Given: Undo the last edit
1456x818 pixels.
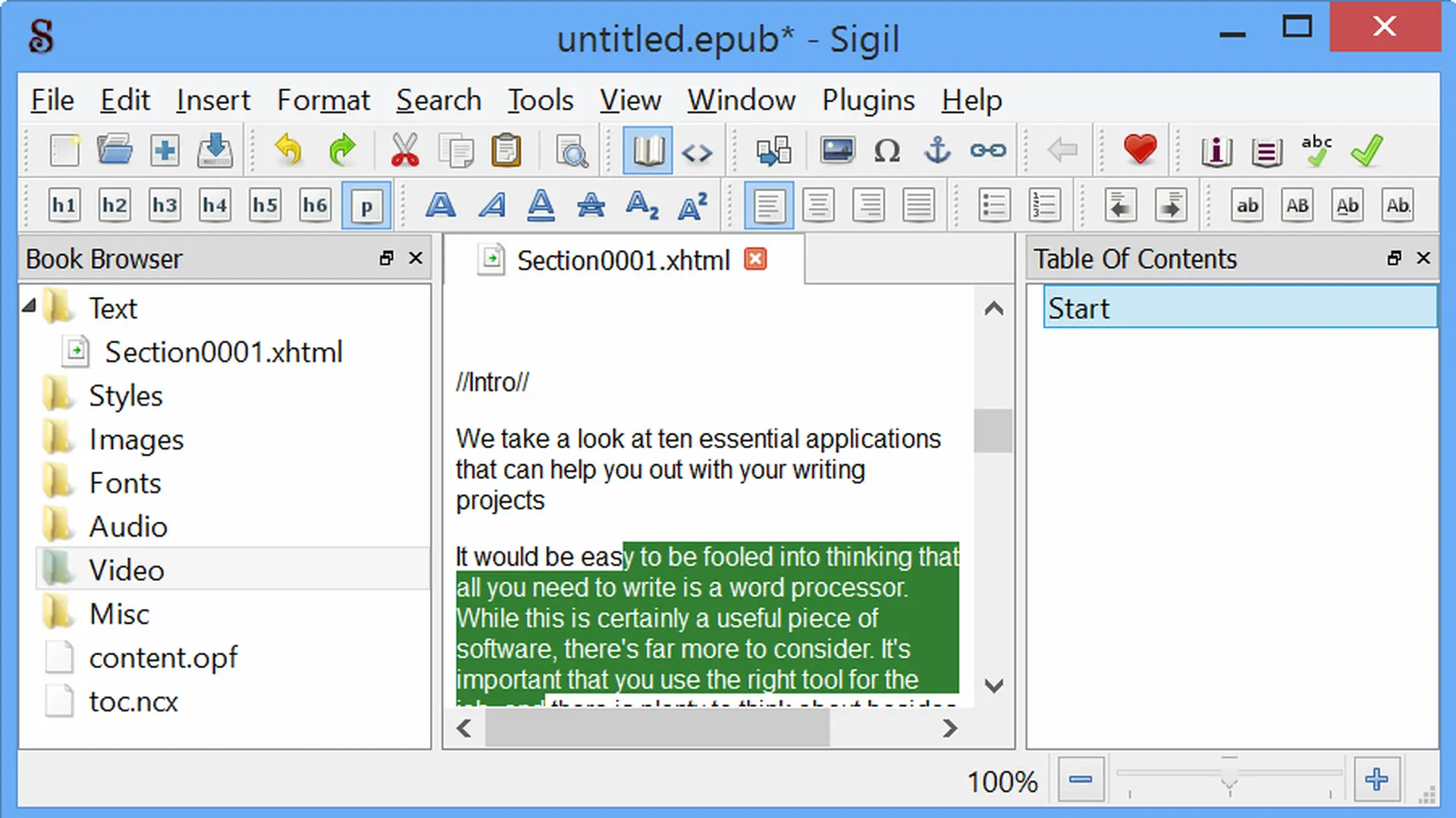Looking at the screenshot, I should click(288, 151).
